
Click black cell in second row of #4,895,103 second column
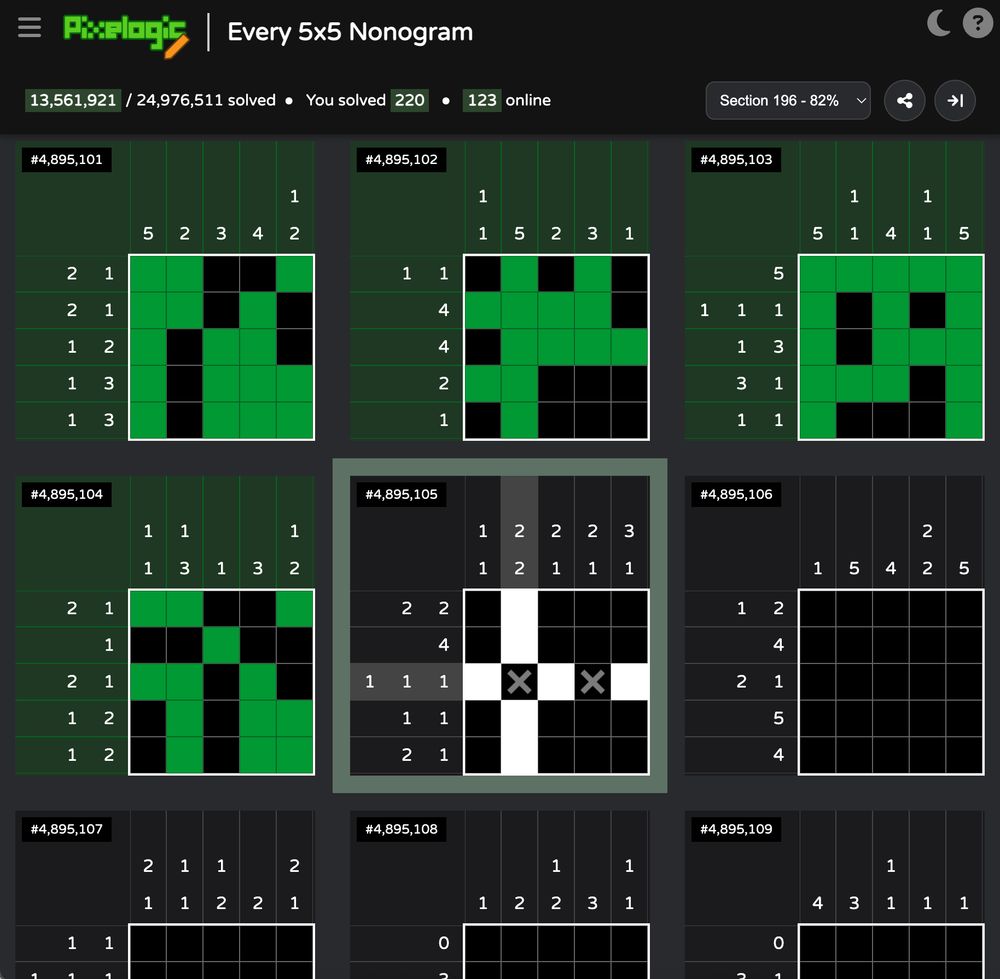coord(854,310)
